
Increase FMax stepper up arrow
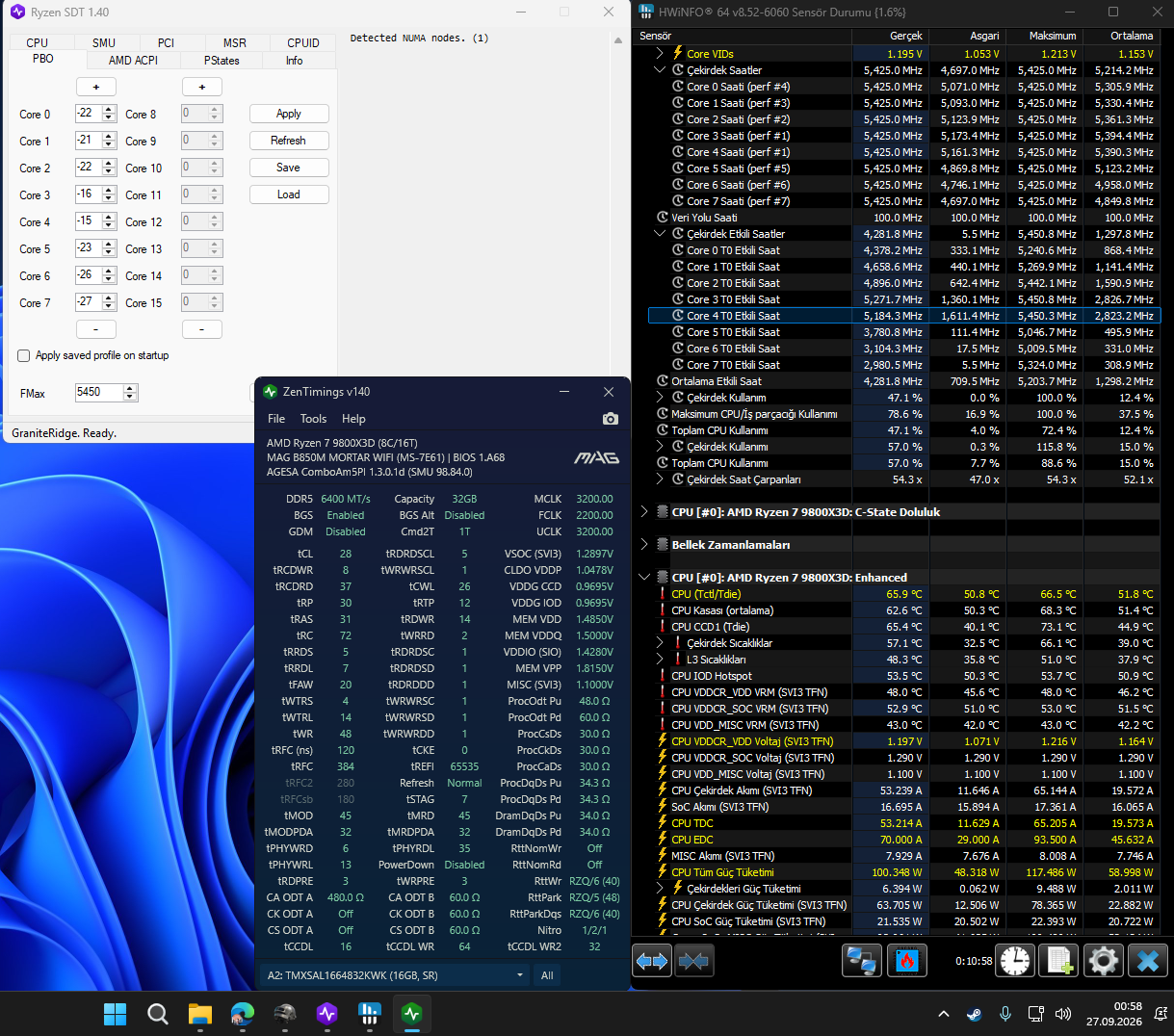pyautogui.click(x=130, y=388)
